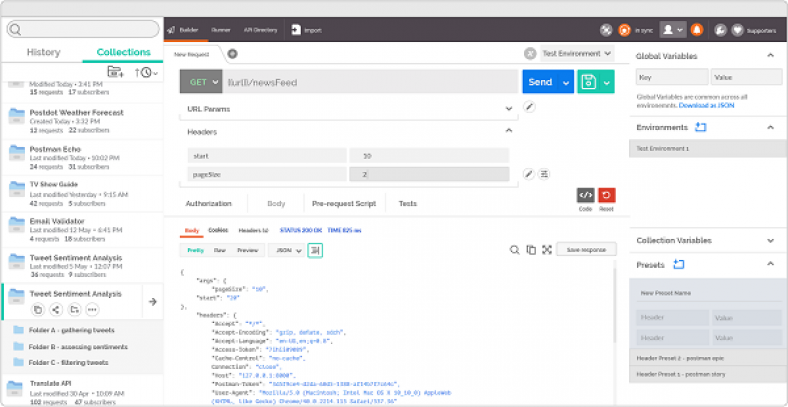Click the search magnifier icon in sidebar
This screenshot has width=788, height=407.
pos(16,29)
